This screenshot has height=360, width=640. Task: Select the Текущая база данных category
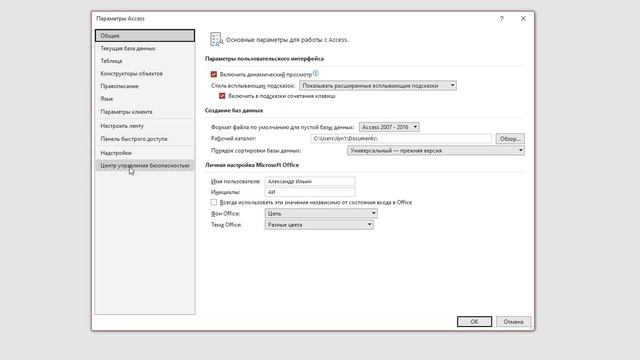click(x=145, y=48)
